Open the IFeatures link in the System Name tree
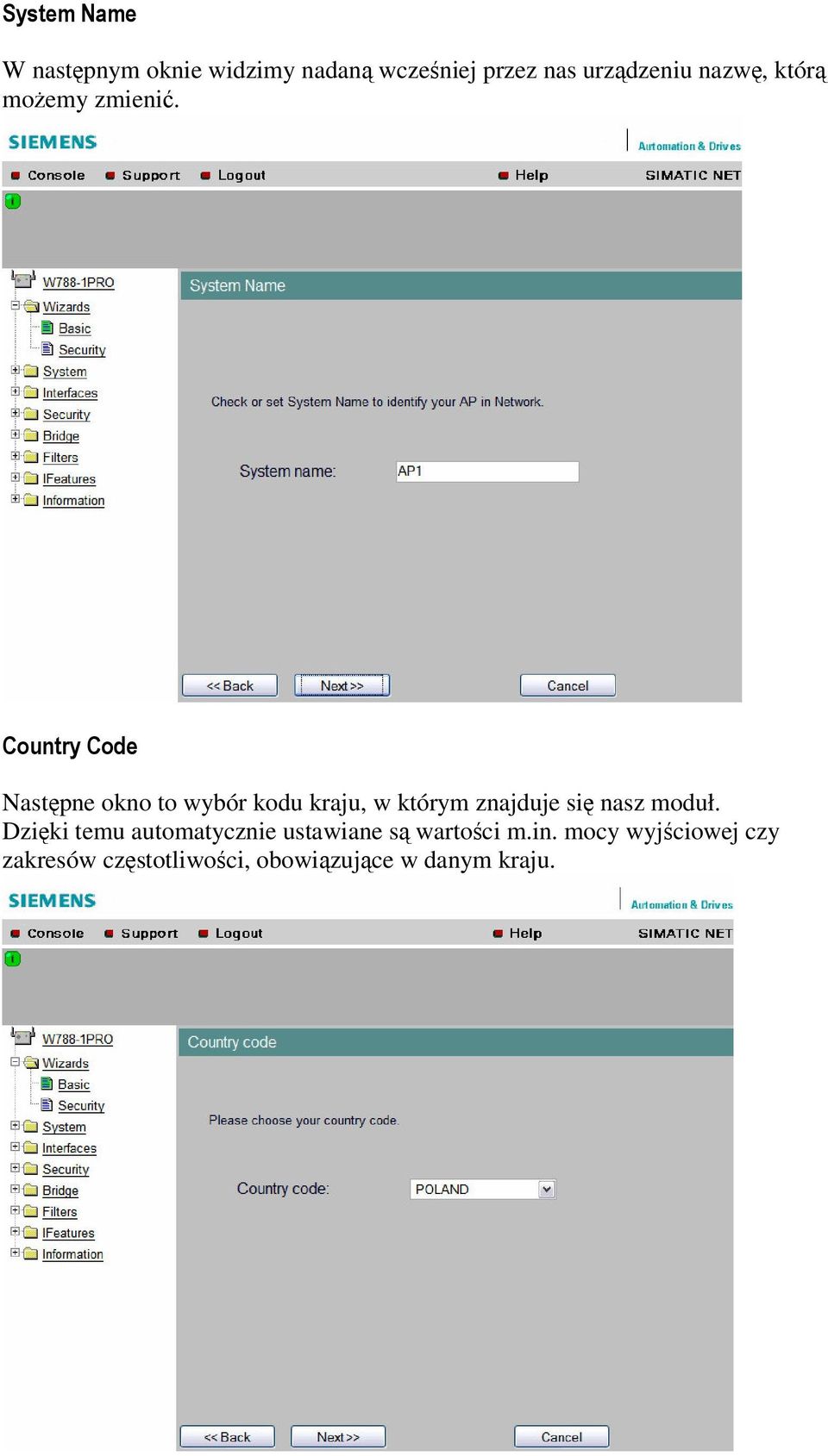Viewport: 828px width, 1456px height. pyautogui.click(x=69, y=479)
